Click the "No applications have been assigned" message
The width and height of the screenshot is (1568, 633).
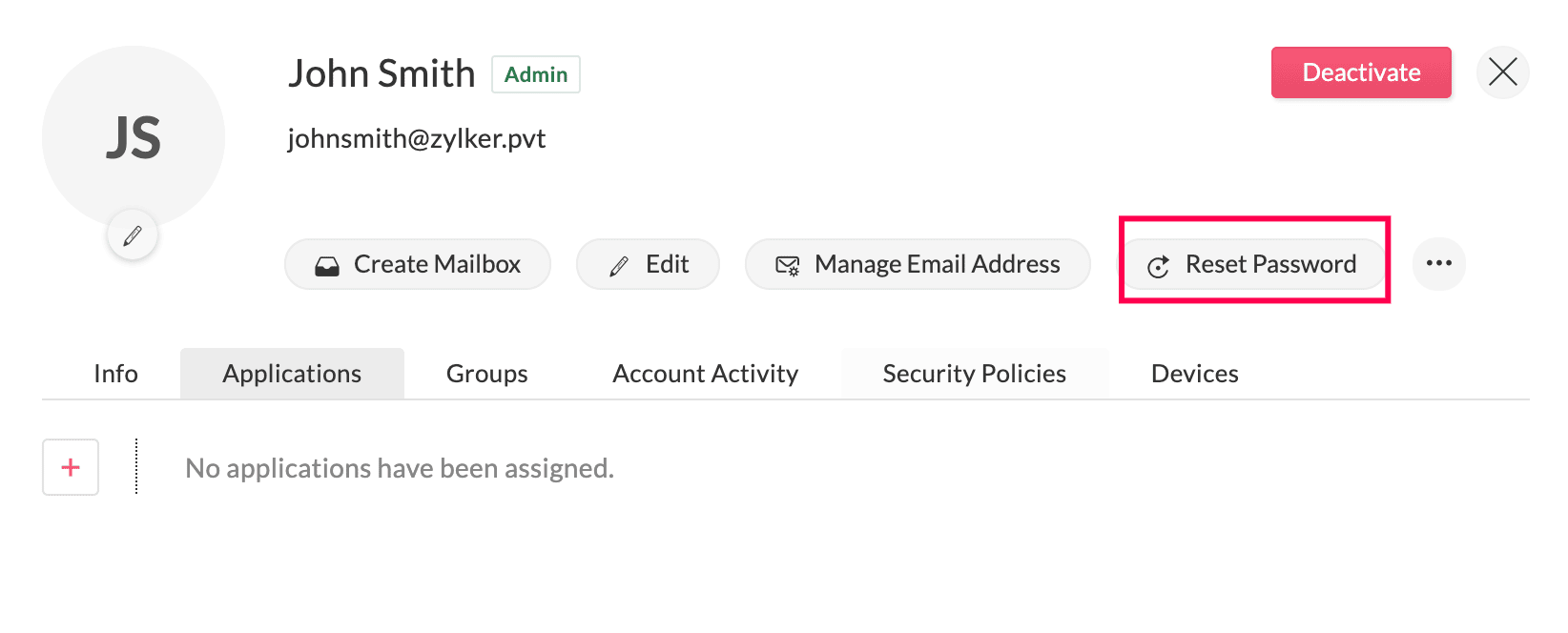coord(400,468)
